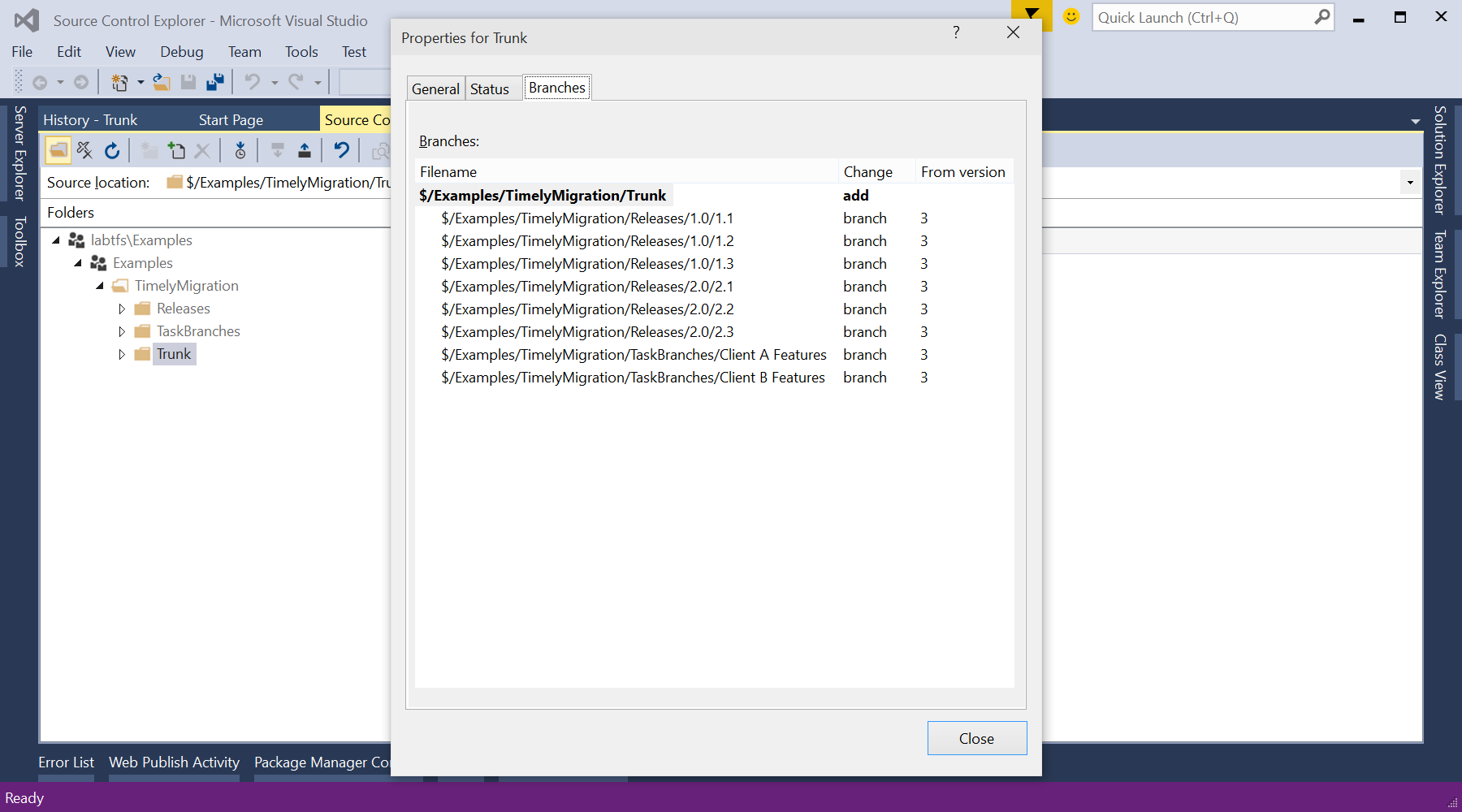Click the notifications flag icon
Image resolution: width=1462 pixels, height=812 pixels.
click(1032, 15)
